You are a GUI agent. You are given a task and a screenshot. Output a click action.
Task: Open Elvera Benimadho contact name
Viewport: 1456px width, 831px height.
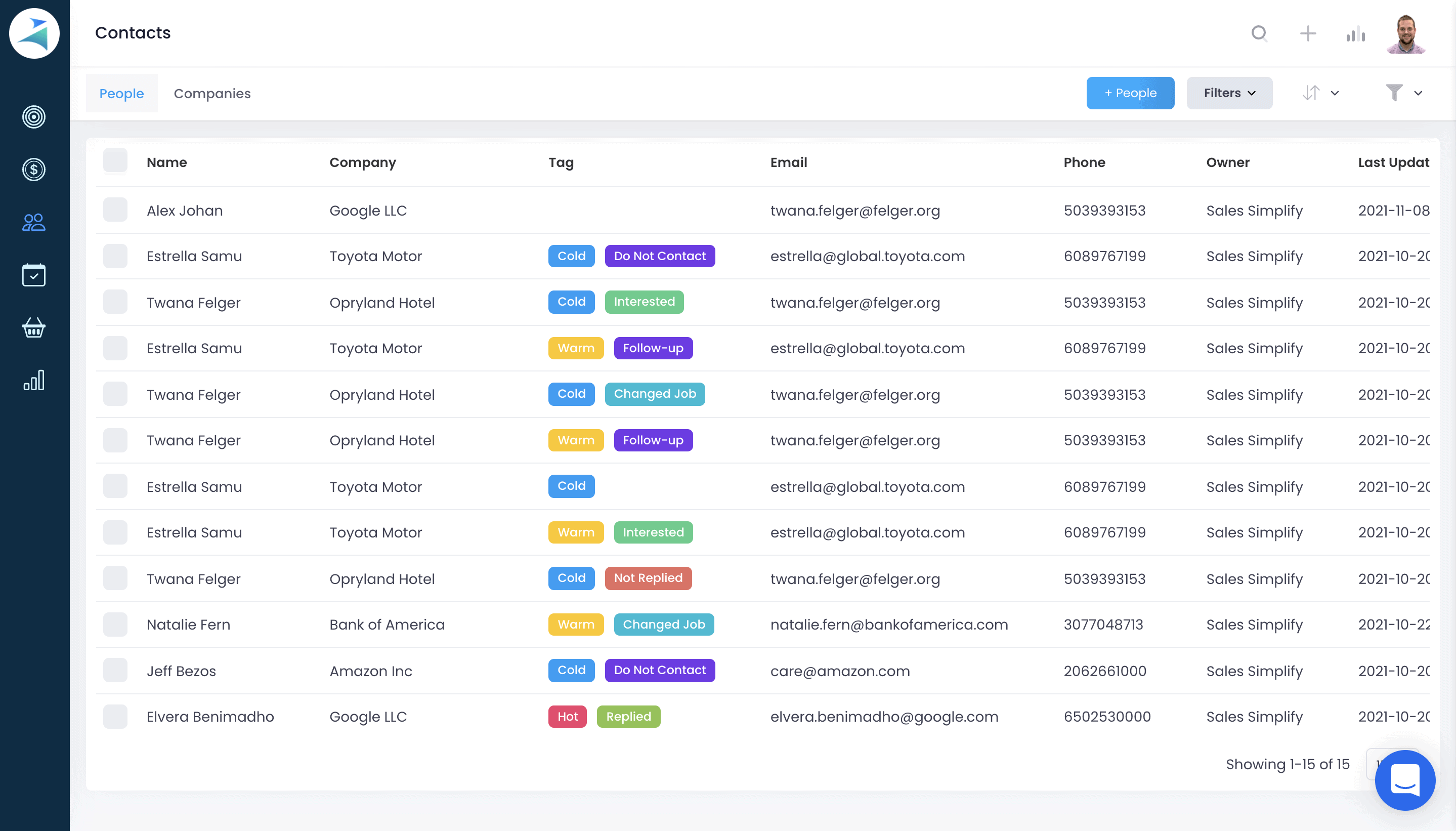[210, 717]
